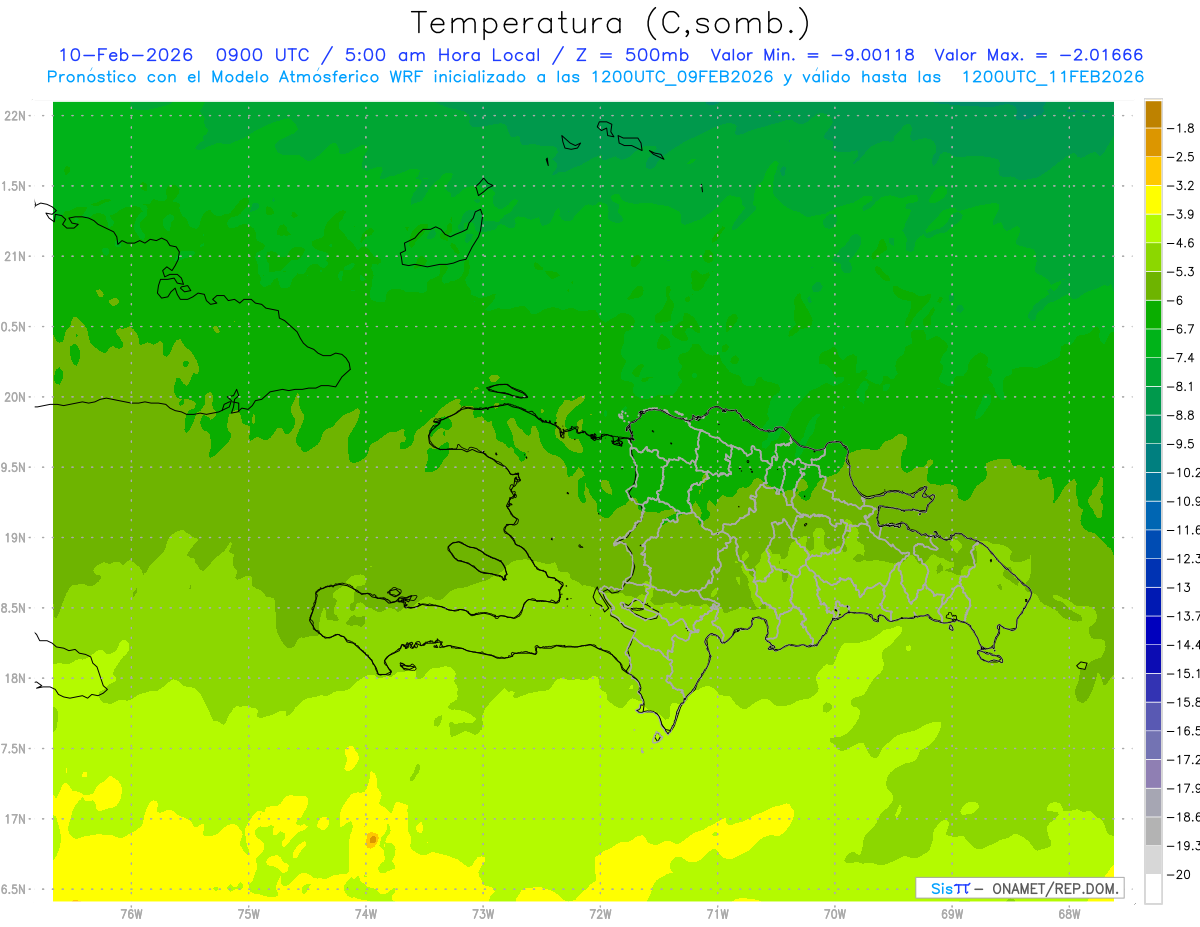Click the "10-Feb-2026" date text
The width and height of the screenshot is (1200, 927).
tap(125, 55)
